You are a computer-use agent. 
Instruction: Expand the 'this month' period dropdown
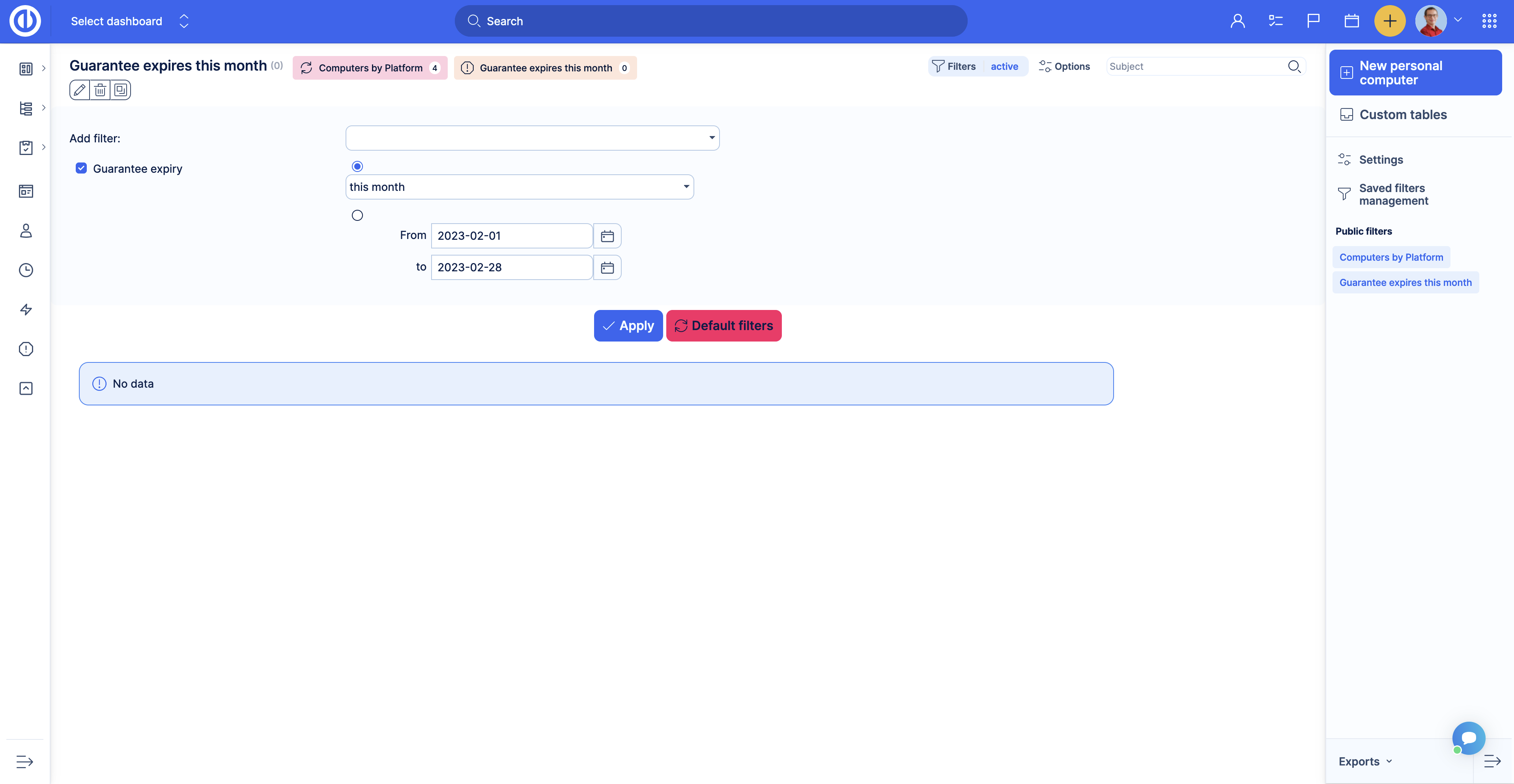[x=519, y=187]
